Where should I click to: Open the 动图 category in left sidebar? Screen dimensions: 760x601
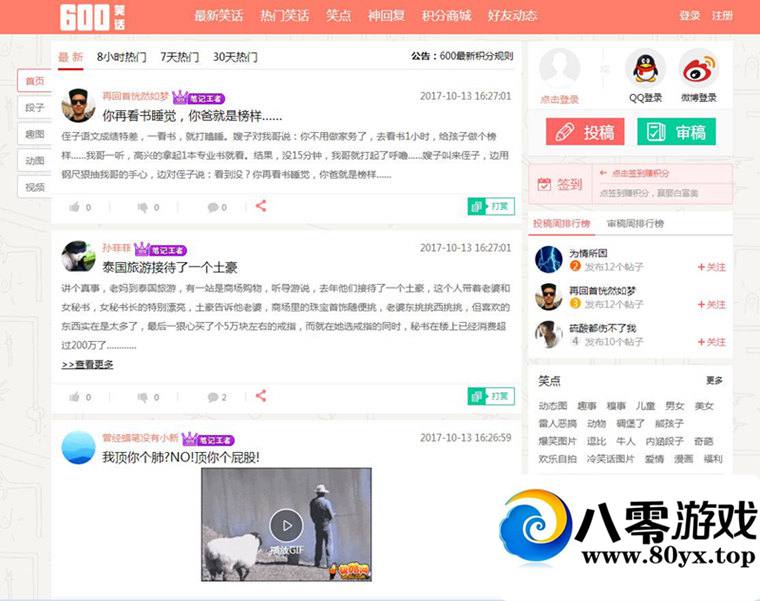tap(35, 160)
